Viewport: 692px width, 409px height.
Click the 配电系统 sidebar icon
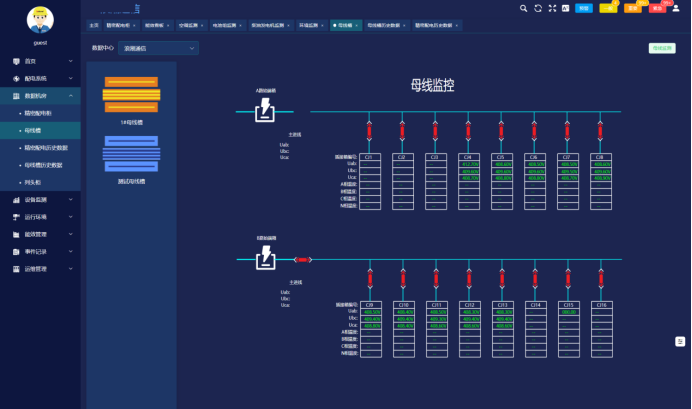[16, 79]
